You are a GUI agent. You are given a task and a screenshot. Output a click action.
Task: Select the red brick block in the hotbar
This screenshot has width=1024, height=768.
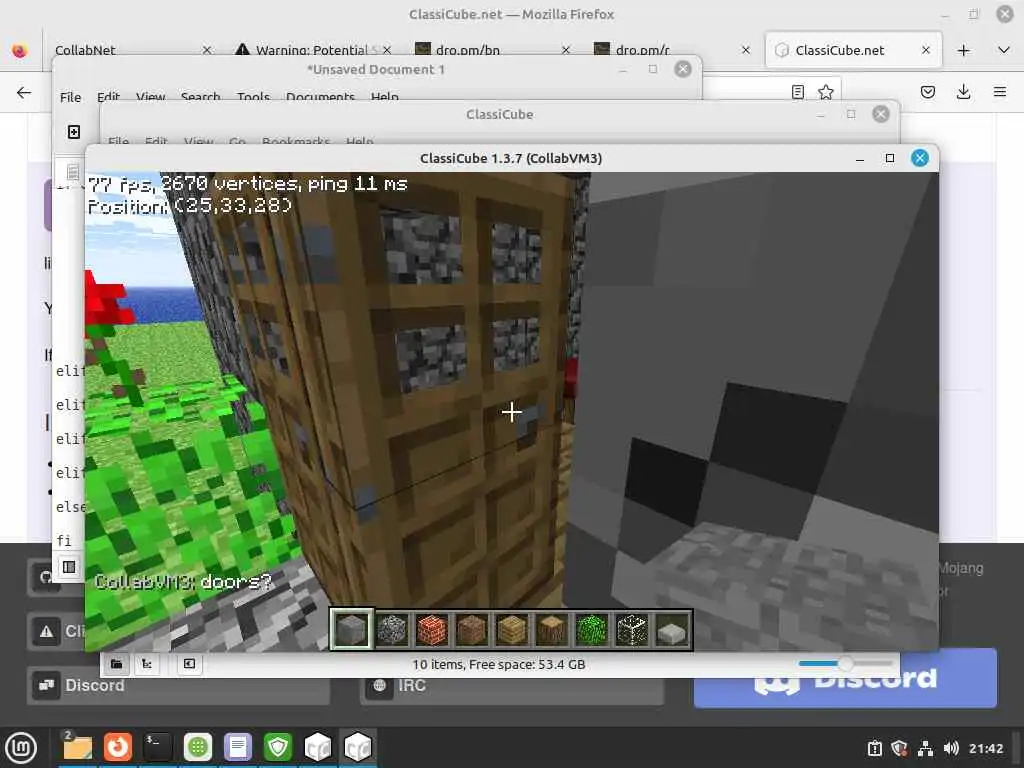point(432,630)
